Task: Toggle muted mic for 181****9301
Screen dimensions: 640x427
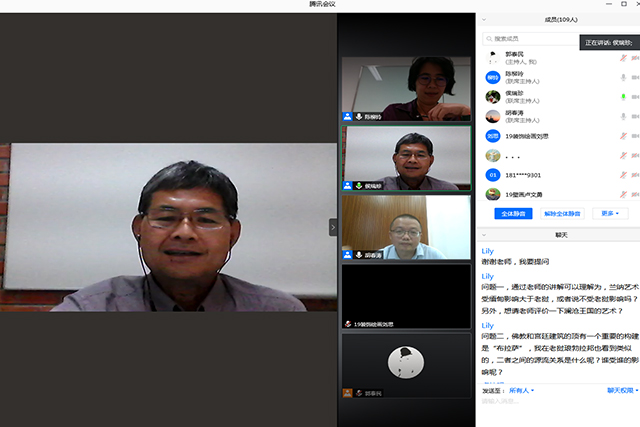Action: pos(623,175)
